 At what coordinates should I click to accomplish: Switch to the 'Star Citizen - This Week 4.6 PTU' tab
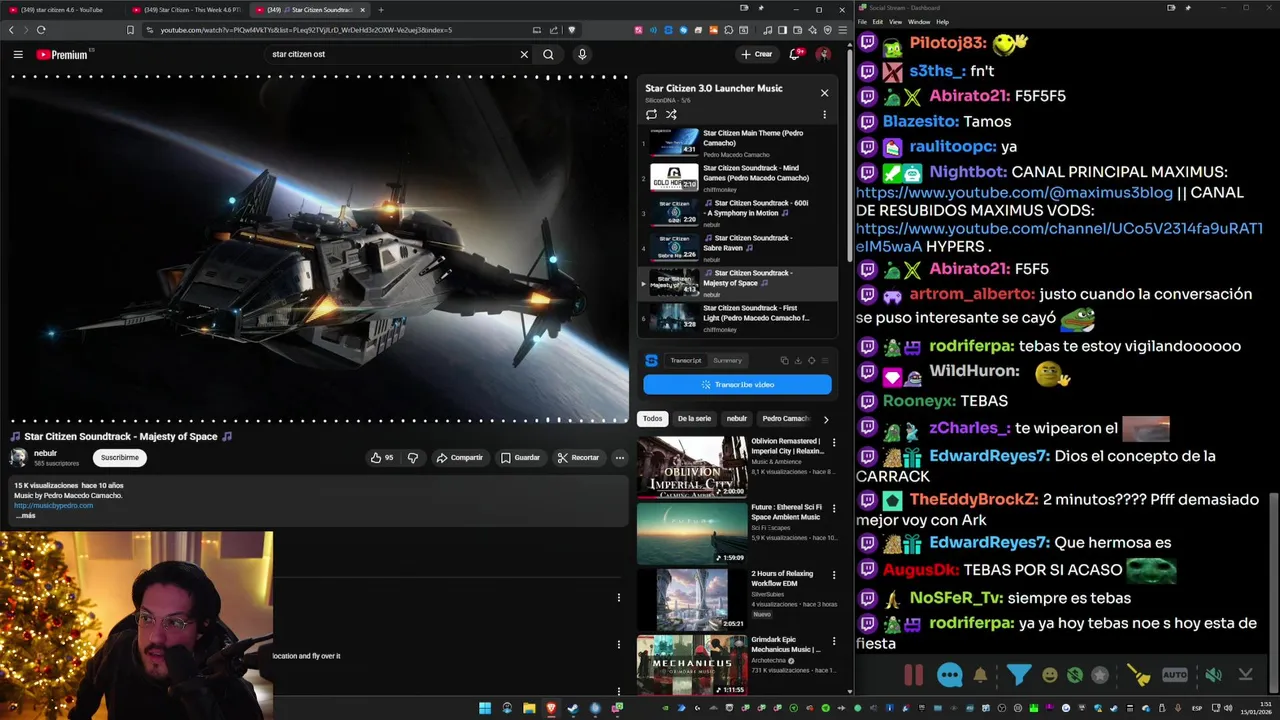186,10
